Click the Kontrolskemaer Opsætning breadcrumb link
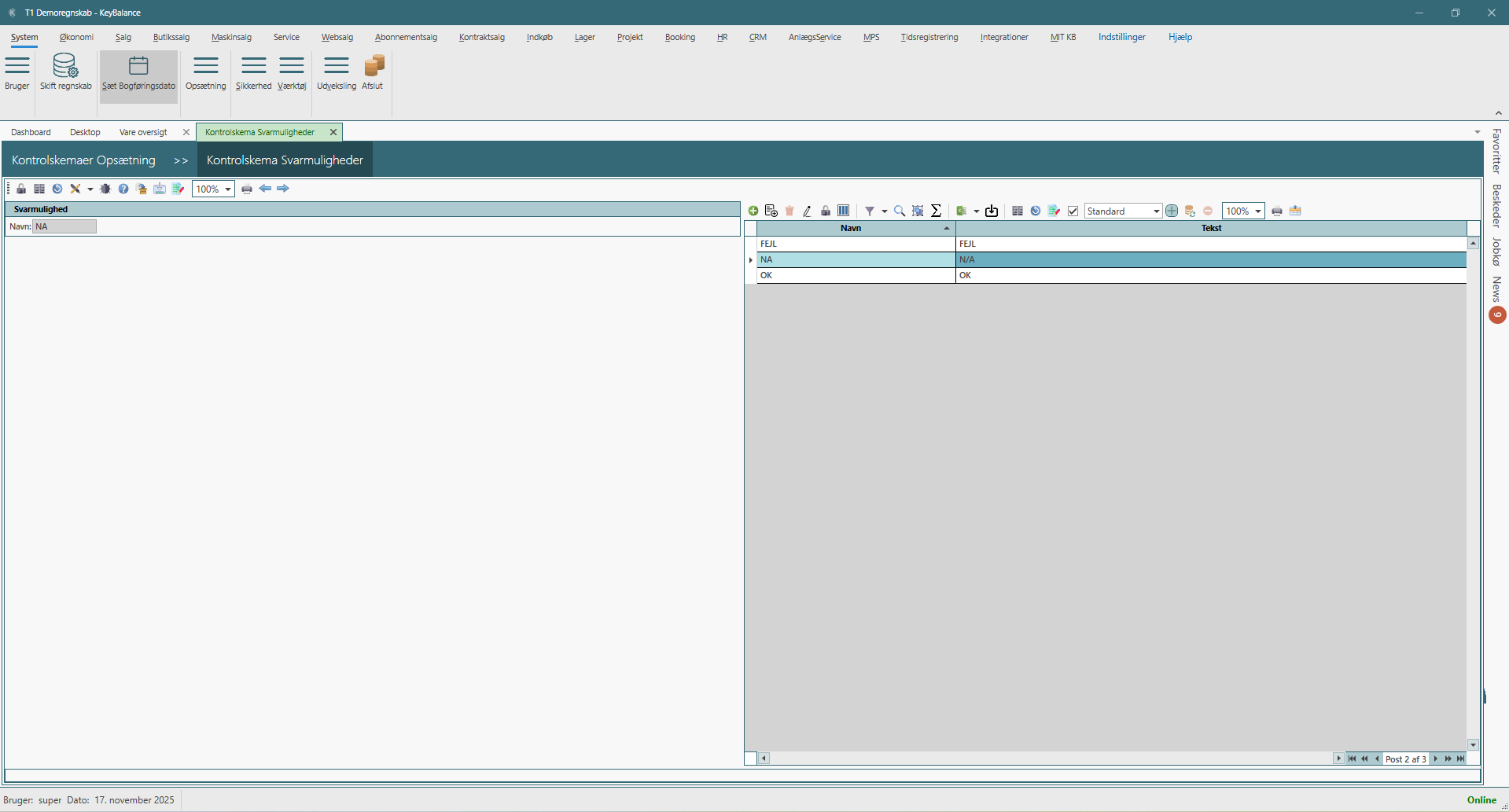The image size is (1509, 812). 83,160
